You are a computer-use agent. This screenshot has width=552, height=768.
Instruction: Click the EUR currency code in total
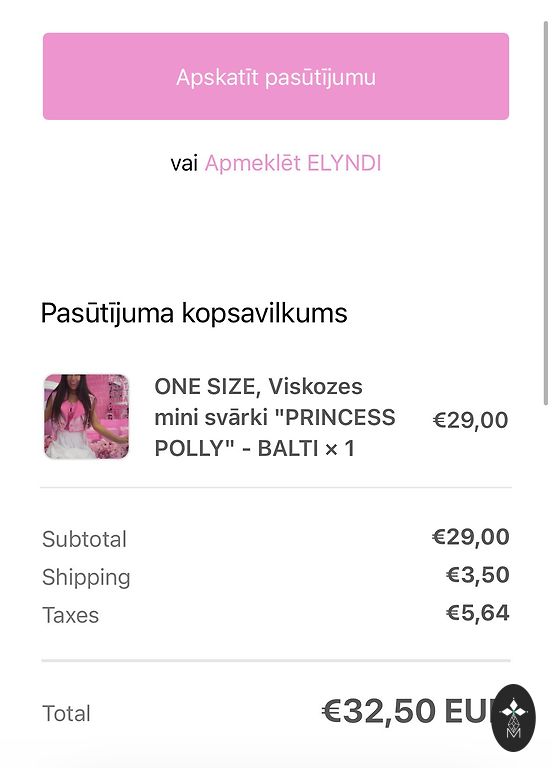point(469,711)
